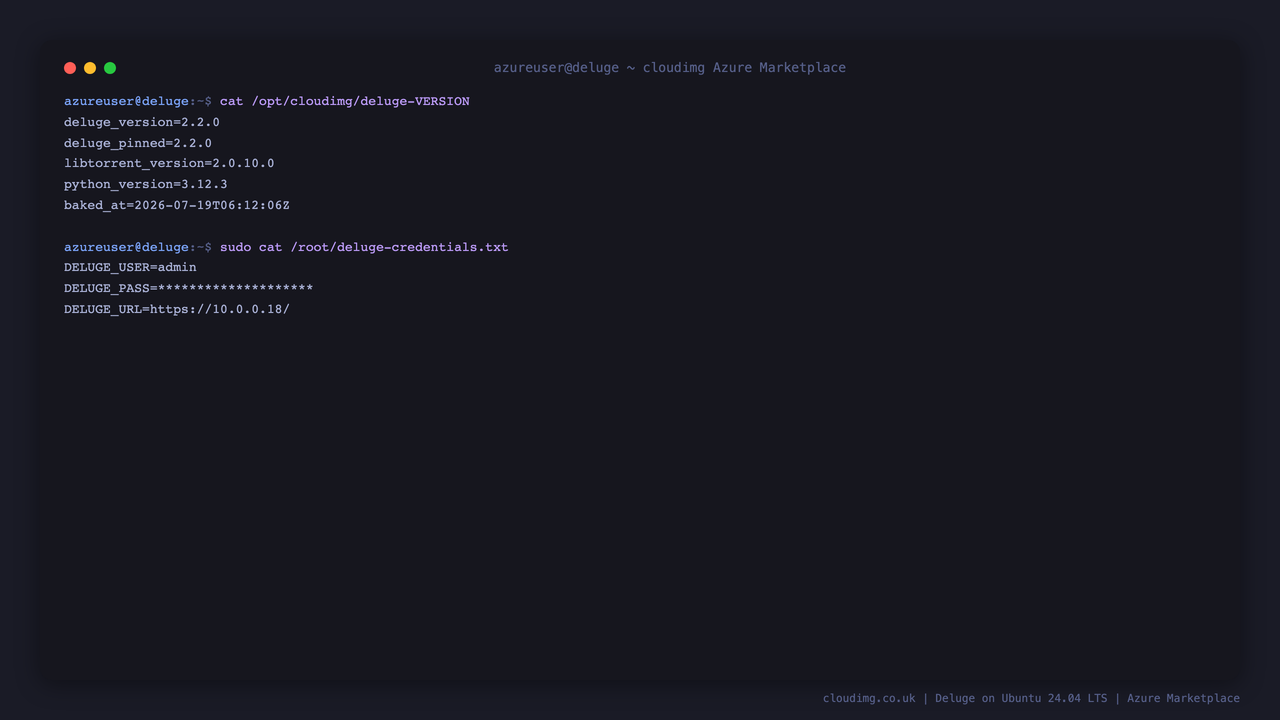Click the 'cat /opt/cloudimg/deluge-VERSION' command
This screenshot has width=1280, height=720.
[344, 101]
